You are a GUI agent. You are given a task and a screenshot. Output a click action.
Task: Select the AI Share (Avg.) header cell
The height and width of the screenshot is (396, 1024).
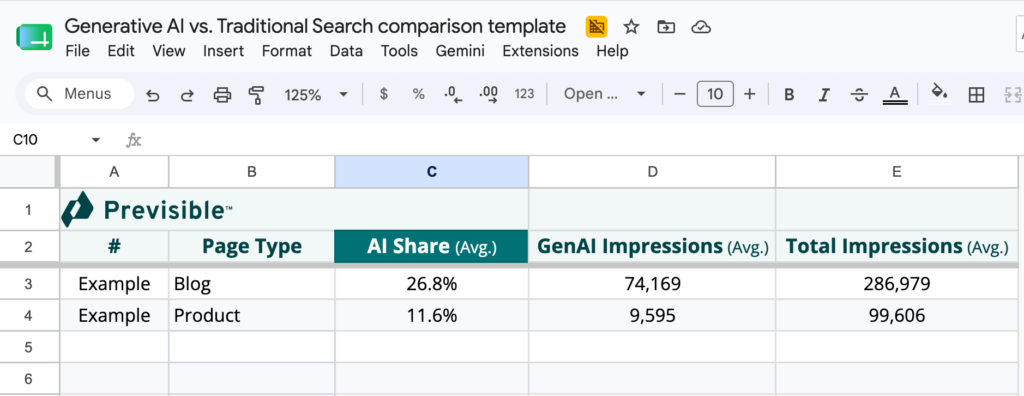point(432,246)
